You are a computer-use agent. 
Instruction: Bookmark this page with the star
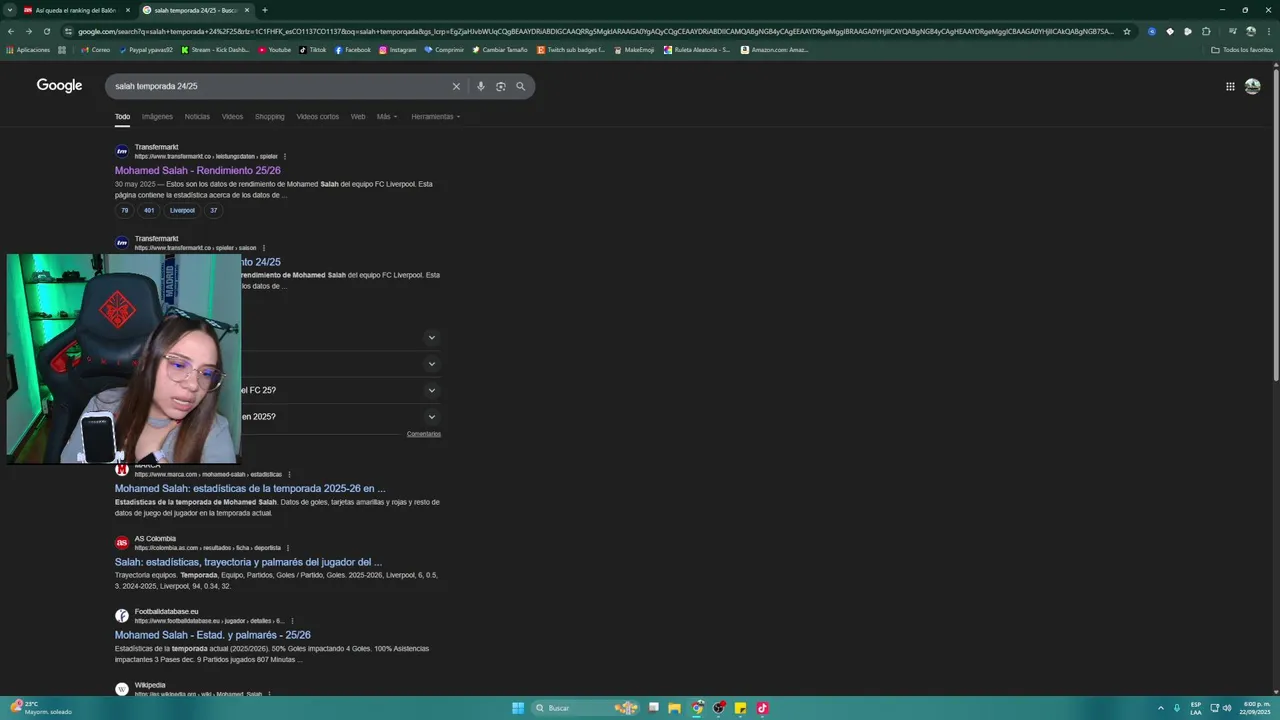1127,31
